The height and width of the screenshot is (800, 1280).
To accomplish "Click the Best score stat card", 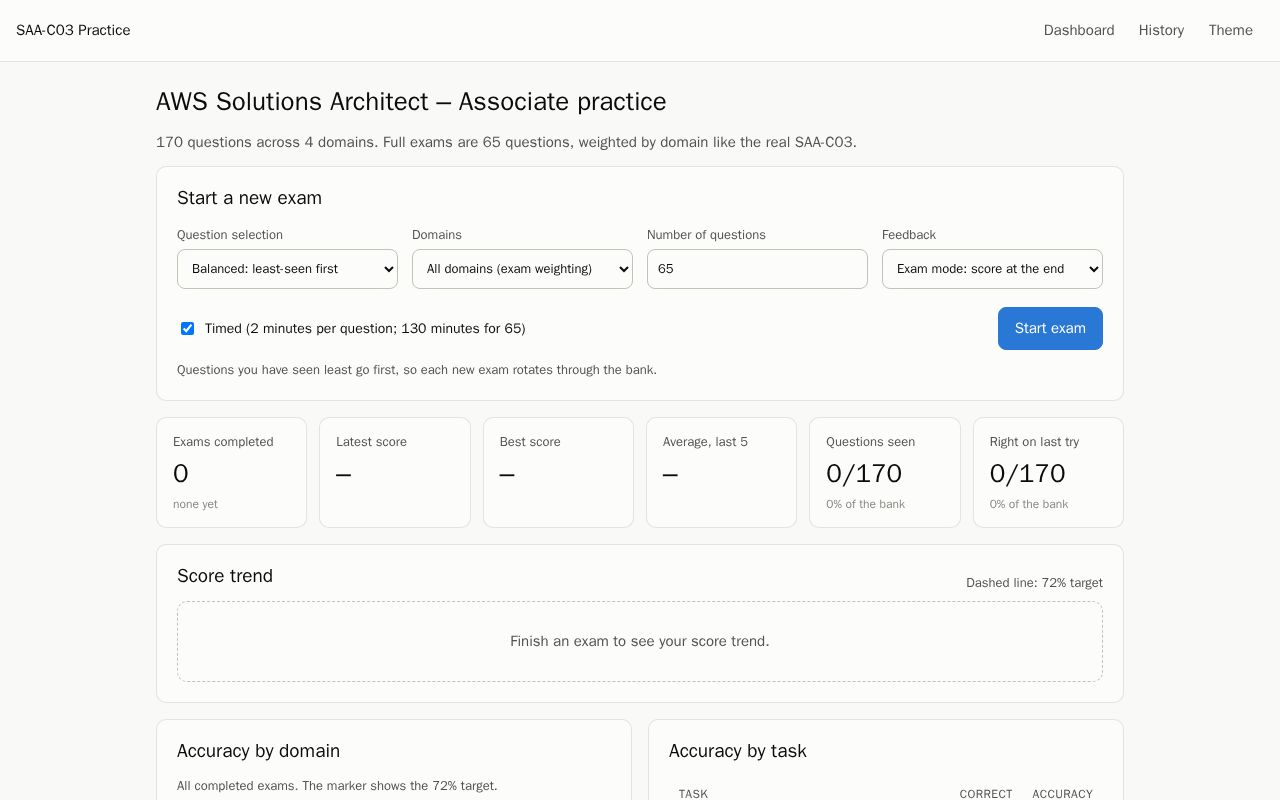I will coord(558,472).
